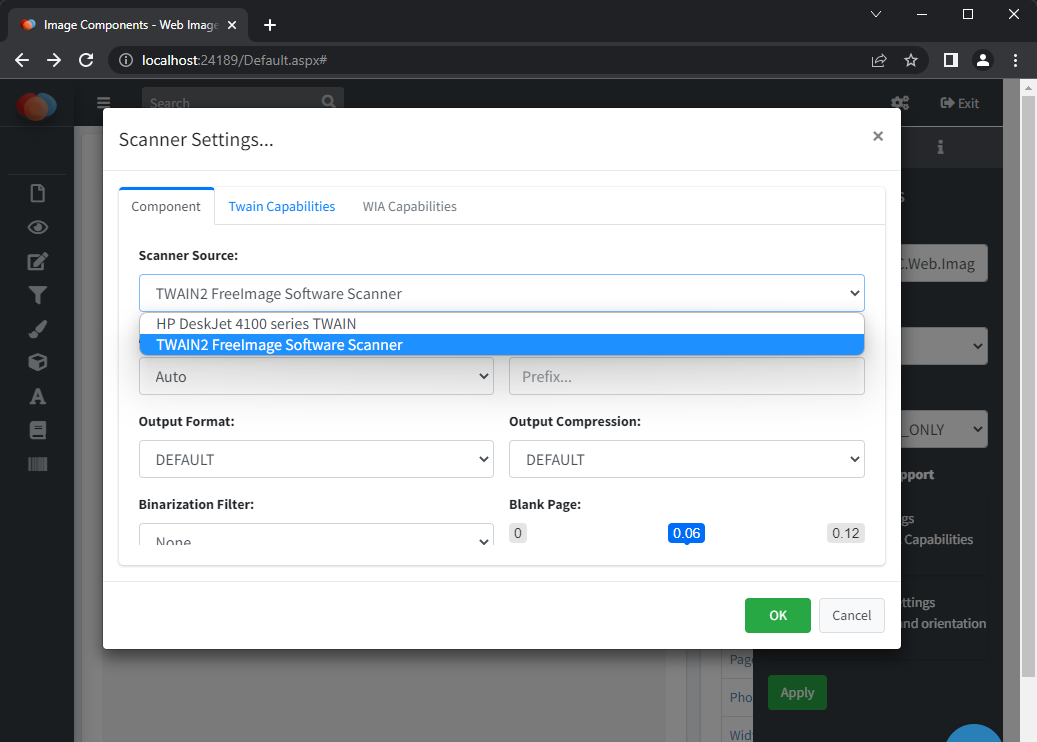Bookmark the page with the star icon
This screenshot has width=1037, height=742.
[x=911, y=60]
